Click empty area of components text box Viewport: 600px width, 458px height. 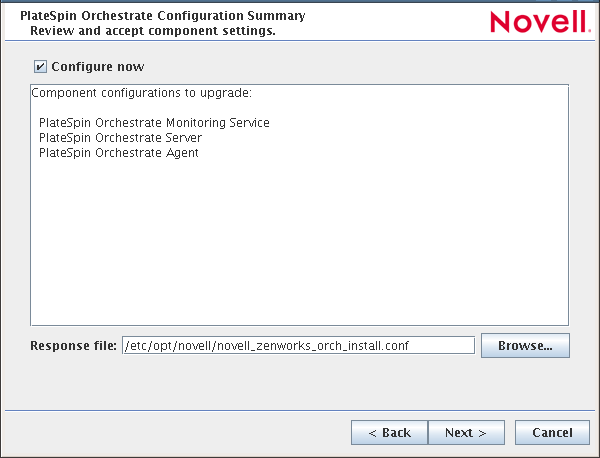300,250
